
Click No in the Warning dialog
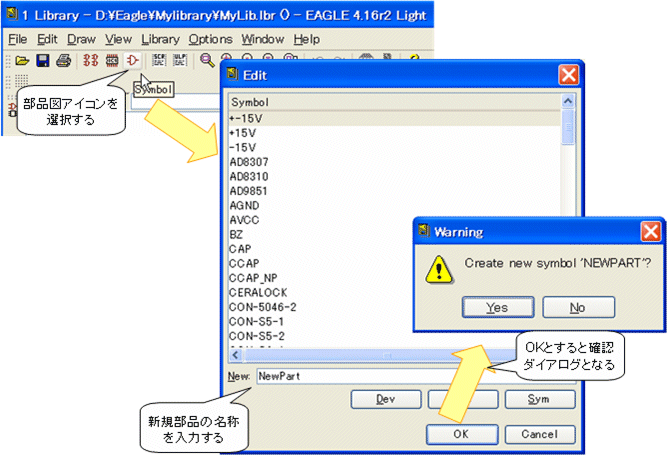[x=579, y=307]
